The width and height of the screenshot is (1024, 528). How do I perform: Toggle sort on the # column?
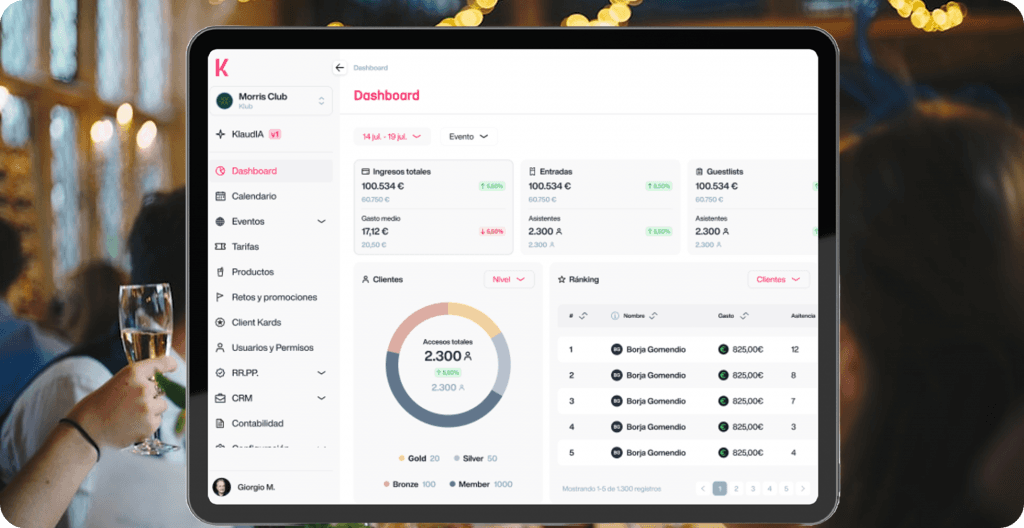583,316
